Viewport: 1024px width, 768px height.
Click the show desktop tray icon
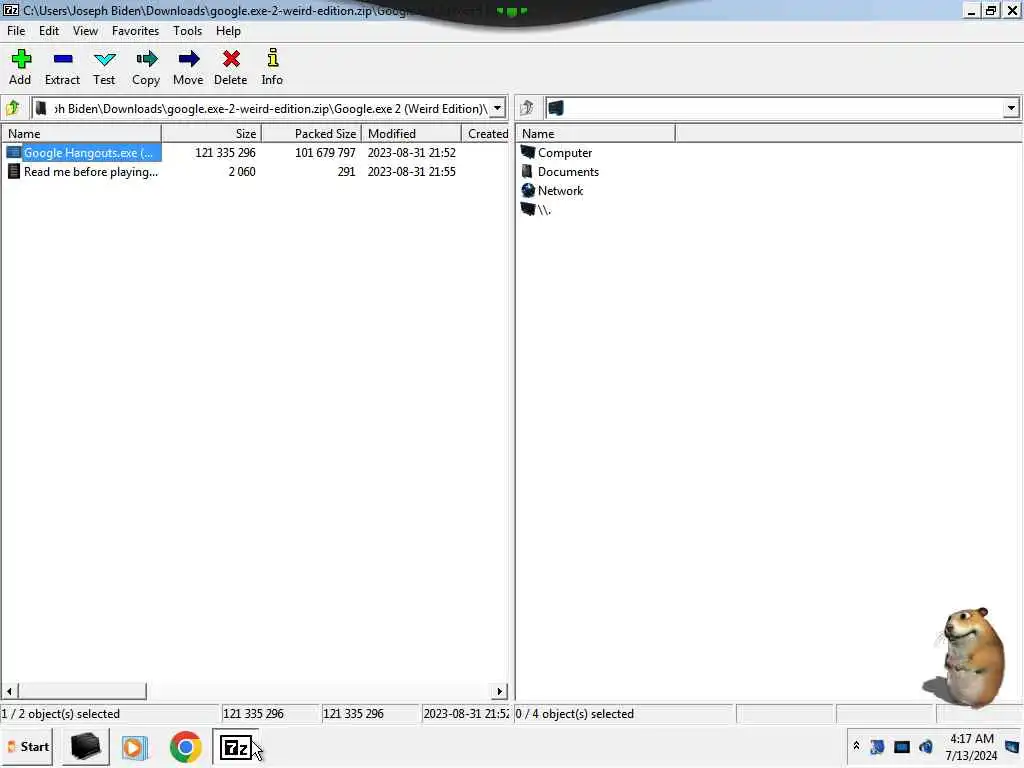coord(1012,746)
